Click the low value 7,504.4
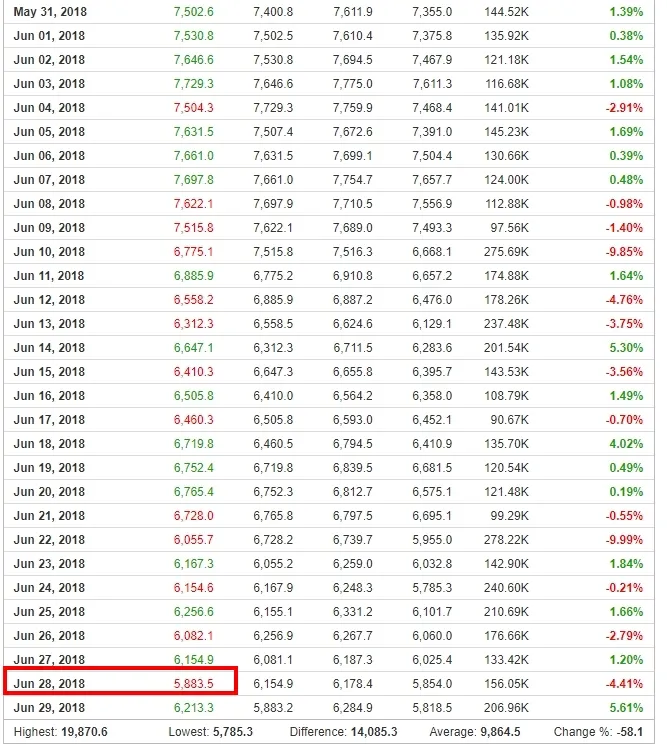This screenshot has width=667, height=744. pos(432,156)
